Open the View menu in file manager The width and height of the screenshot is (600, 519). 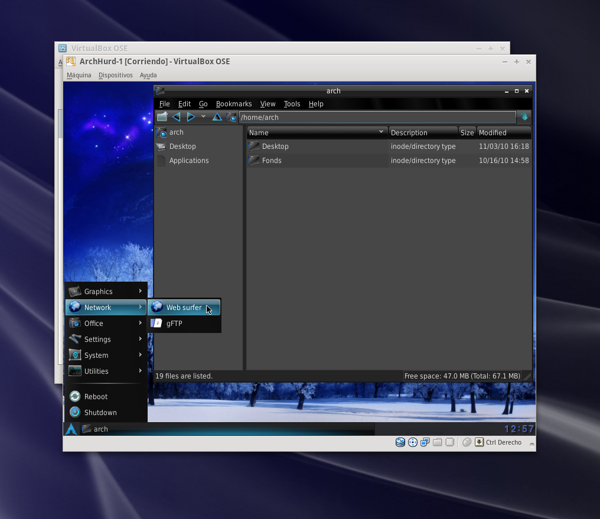pos(267,104)
